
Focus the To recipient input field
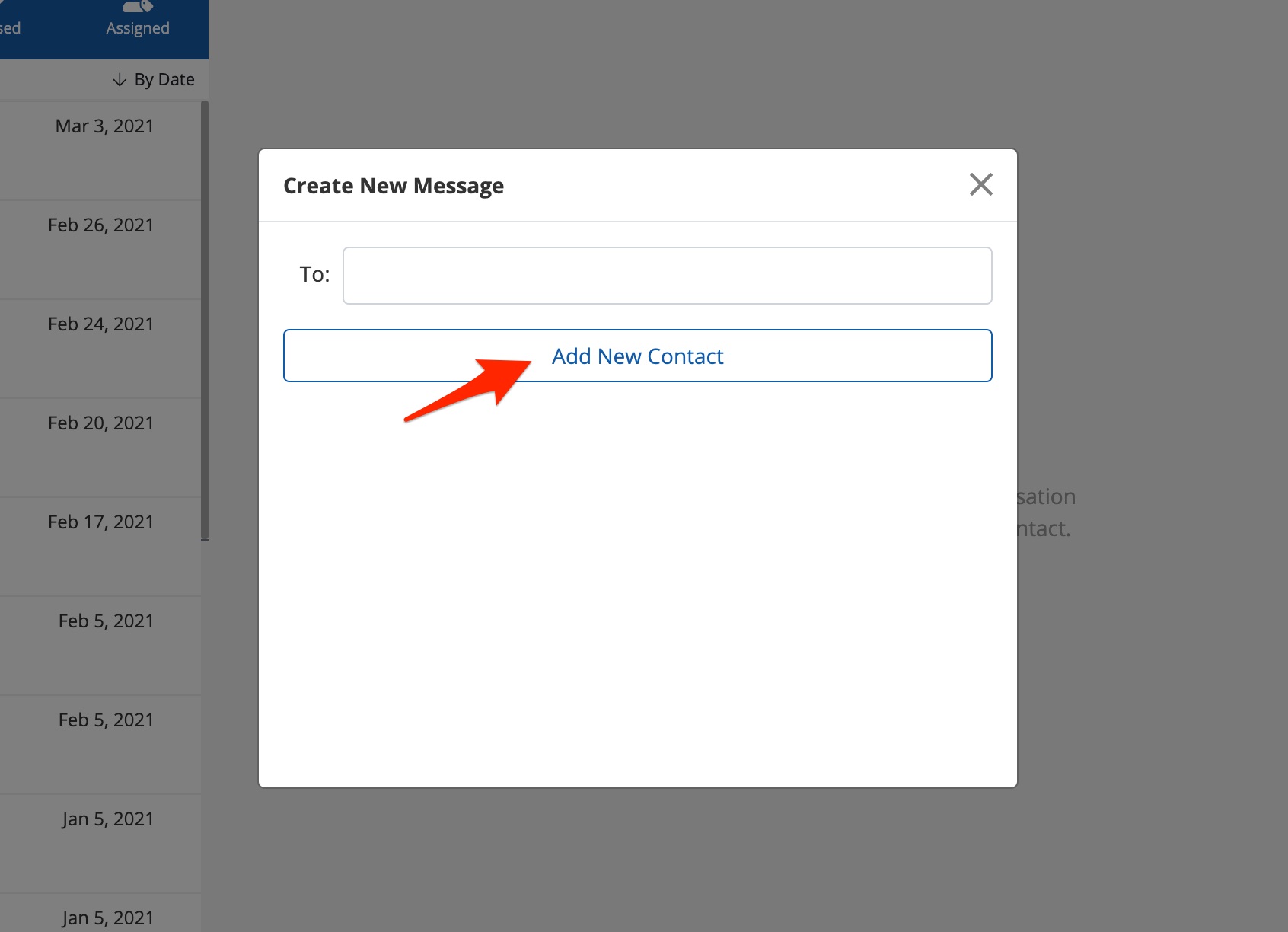click(x=667, y=276)
